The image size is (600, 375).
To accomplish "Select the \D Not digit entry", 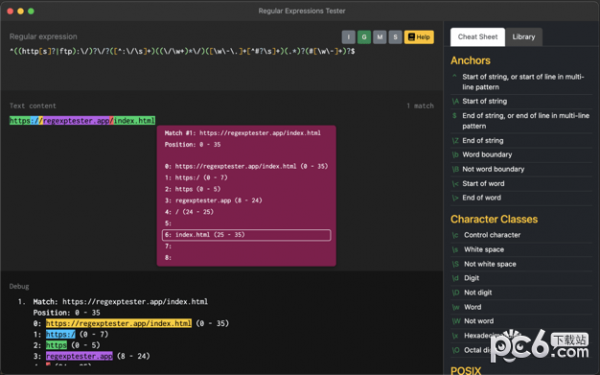I will [x=521, y=293].
